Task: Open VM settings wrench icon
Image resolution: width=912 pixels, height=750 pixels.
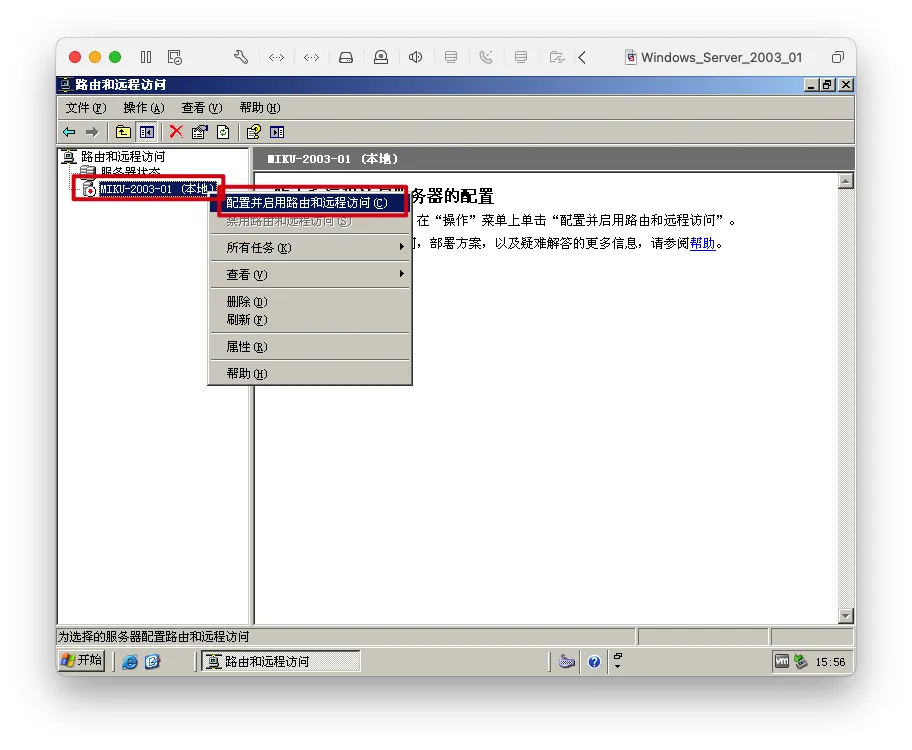Action: point(241,57)
